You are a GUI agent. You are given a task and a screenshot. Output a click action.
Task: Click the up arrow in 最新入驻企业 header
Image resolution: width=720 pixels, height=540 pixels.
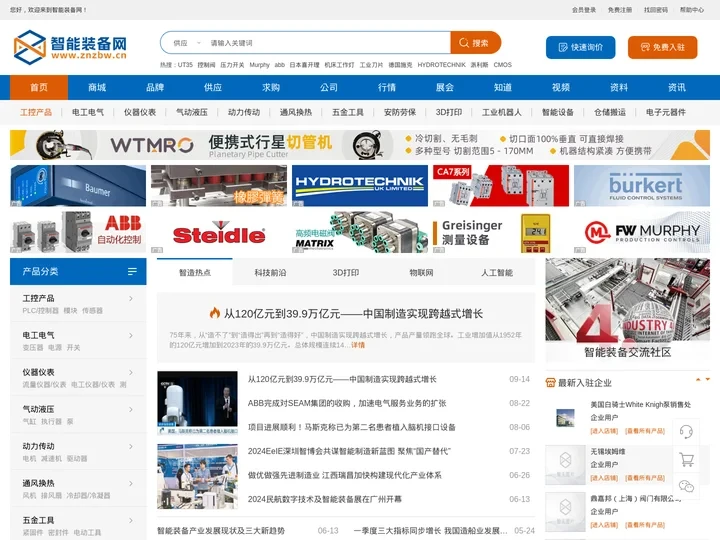[x=698, y=380]
